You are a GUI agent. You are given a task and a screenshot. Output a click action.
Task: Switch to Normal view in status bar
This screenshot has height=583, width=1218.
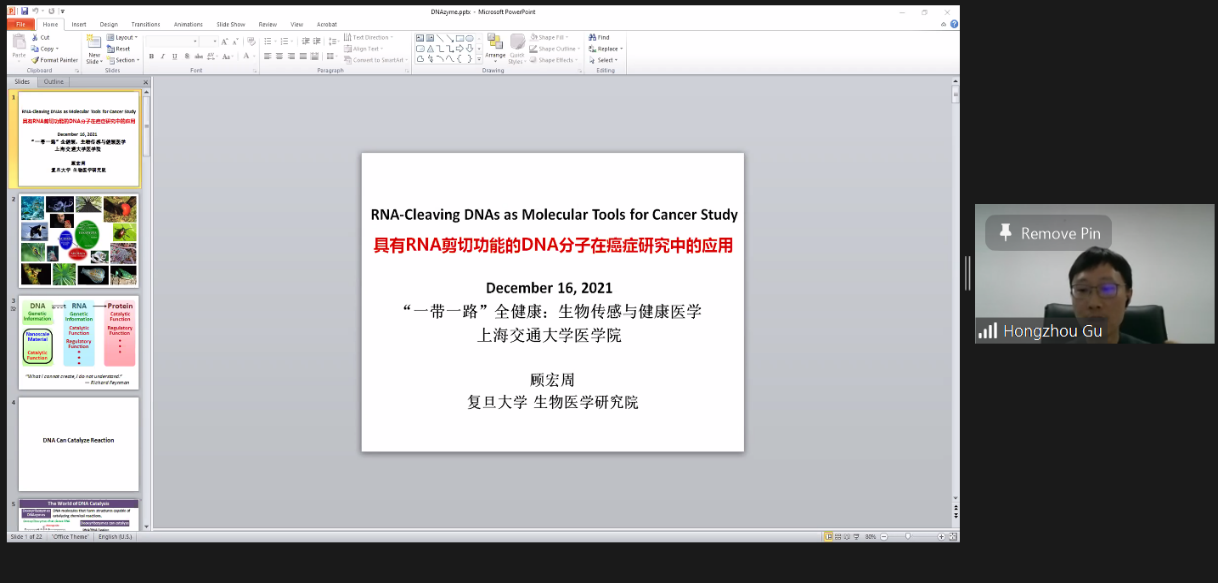point(828,537)
